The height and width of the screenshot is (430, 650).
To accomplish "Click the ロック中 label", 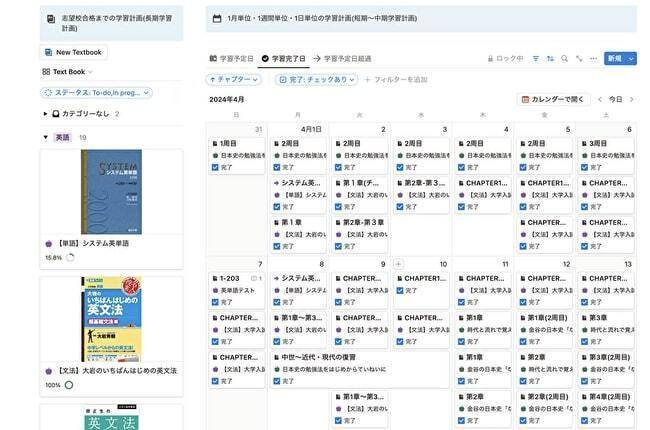I will [x=509, y=58].
